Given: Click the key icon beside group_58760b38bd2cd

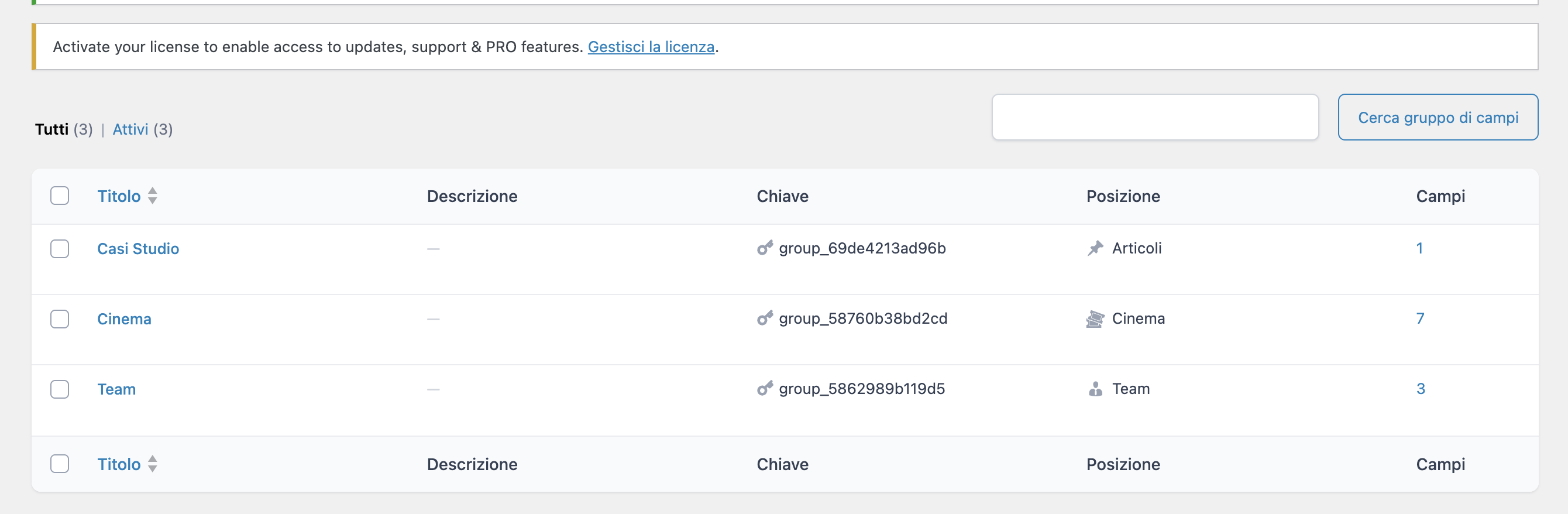Looking at the screenshot, I should (x=765, y=318).
